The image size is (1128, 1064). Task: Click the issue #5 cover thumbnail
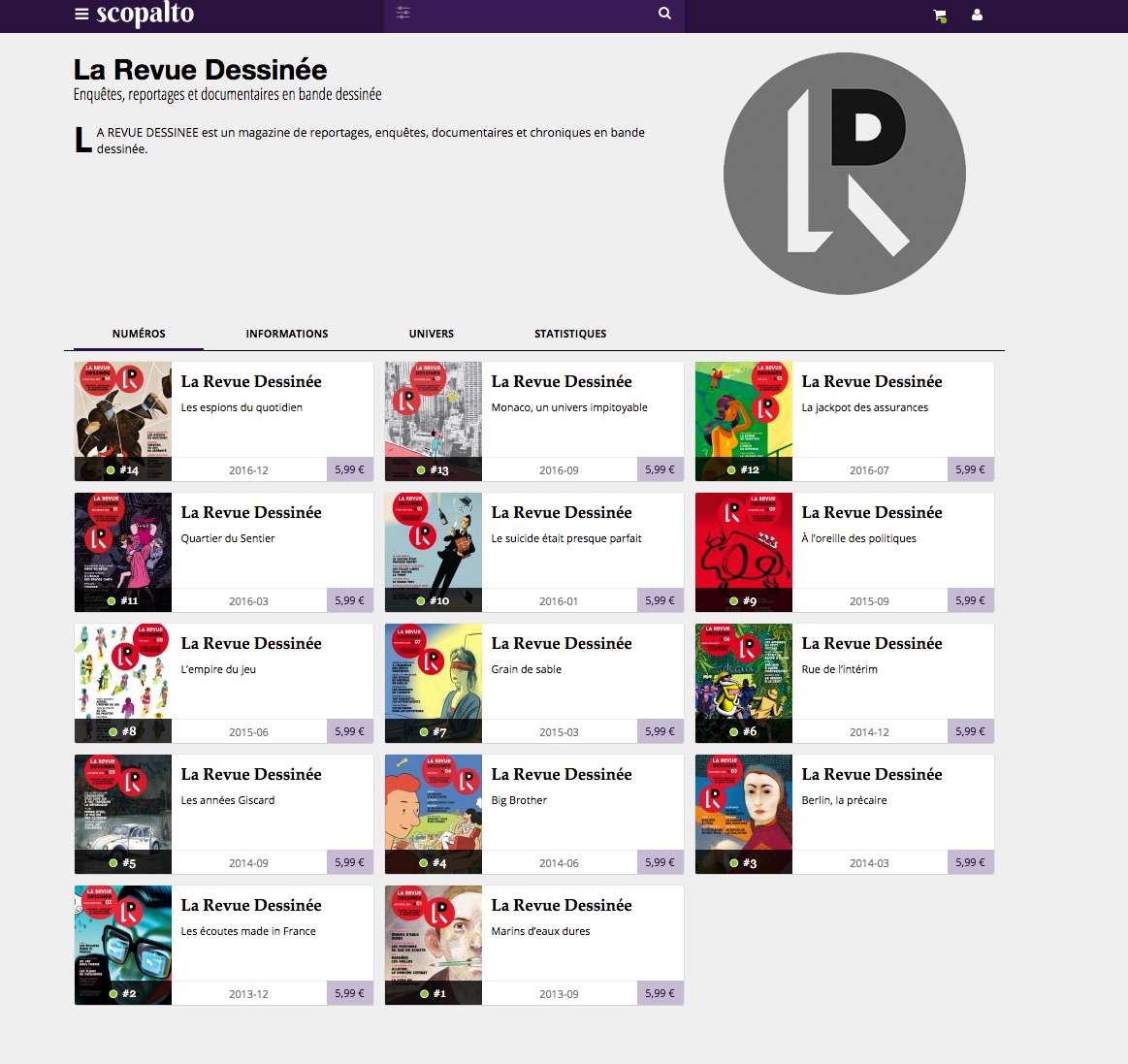(x=123, y=814)
